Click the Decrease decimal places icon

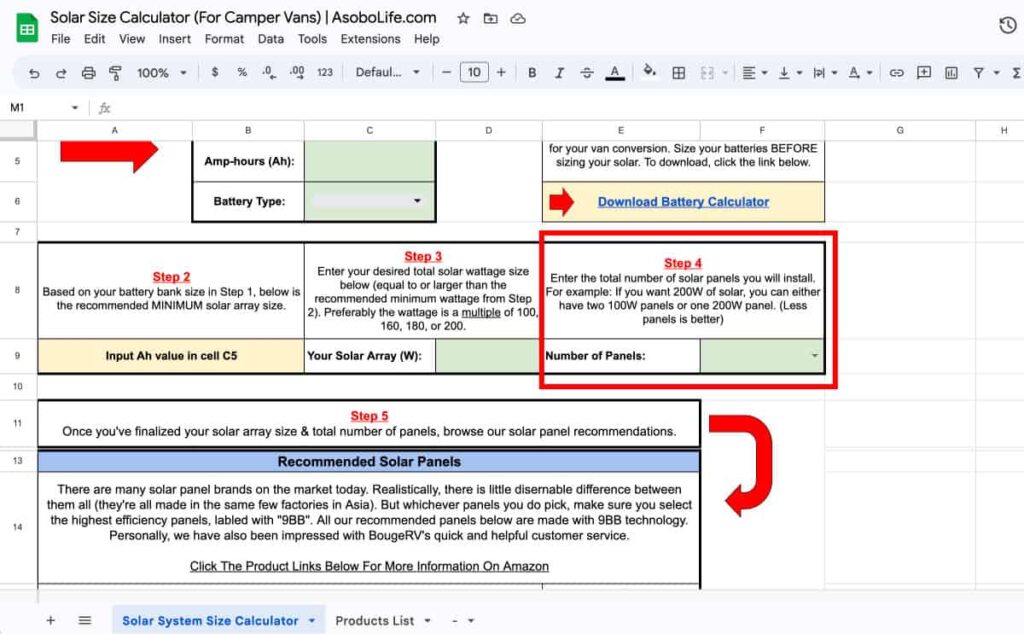269,72
